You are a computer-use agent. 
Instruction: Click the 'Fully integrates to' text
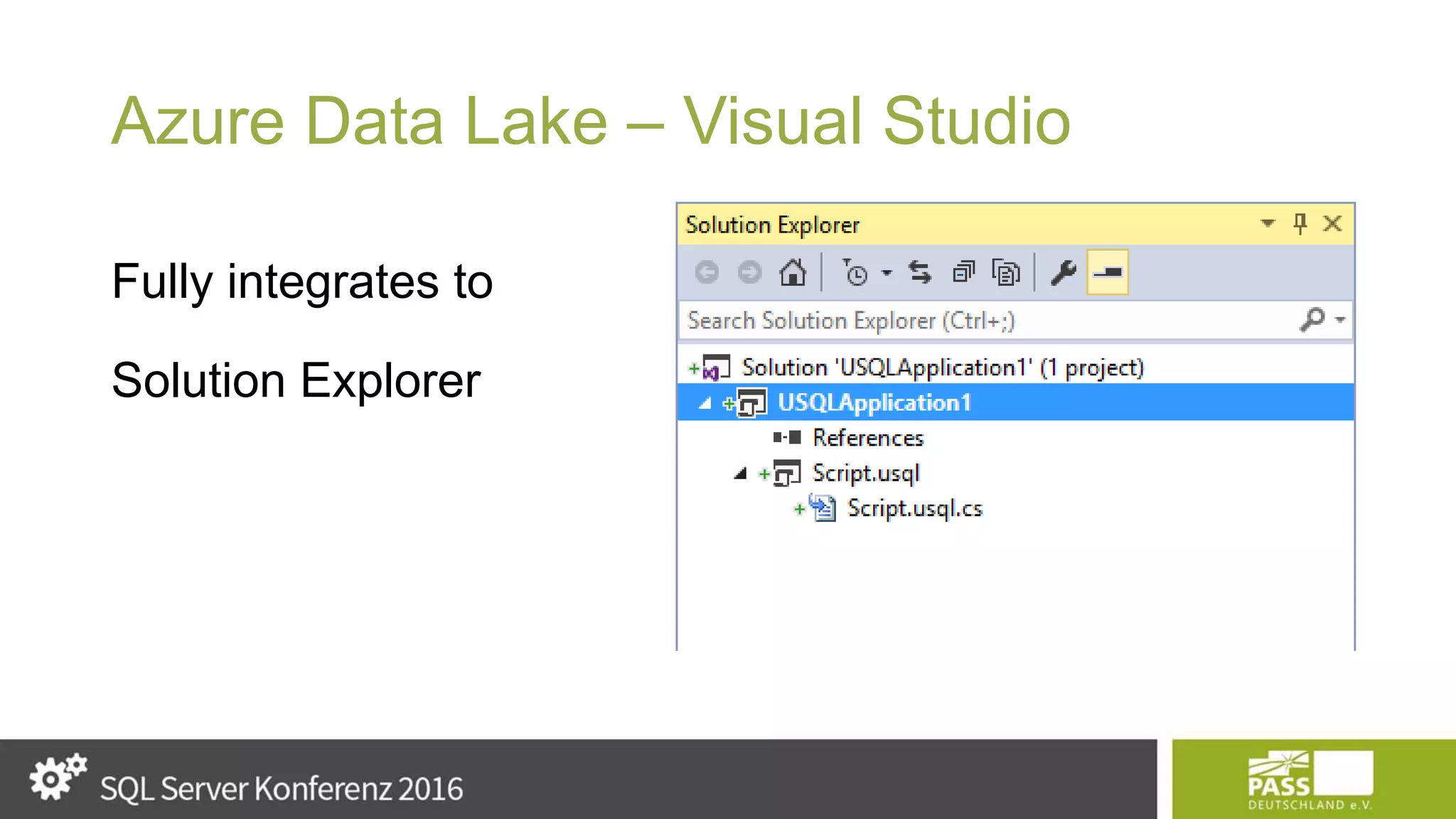click(302, 282)
